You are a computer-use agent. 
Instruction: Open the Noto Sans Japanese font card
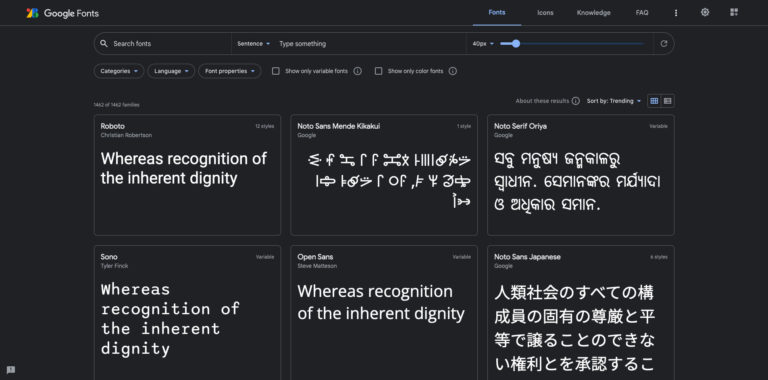pos(580,312)
